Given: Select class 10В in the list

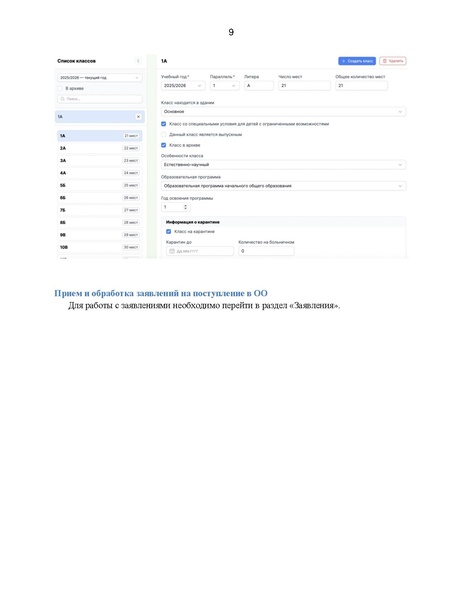Looking at the screenshot, I should (100, 247).
